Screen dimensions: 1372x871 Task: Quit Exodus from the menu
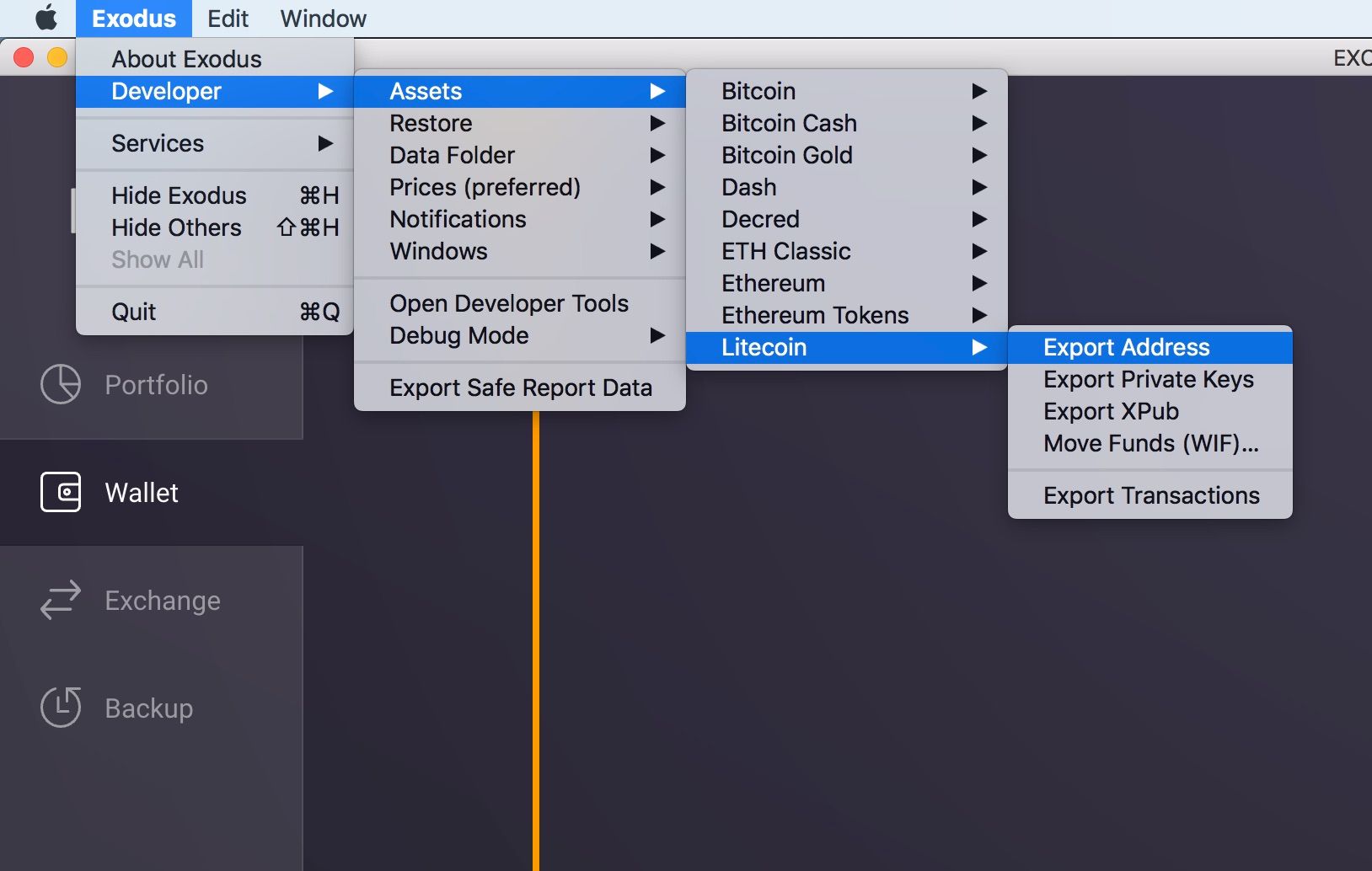[135, 312]
